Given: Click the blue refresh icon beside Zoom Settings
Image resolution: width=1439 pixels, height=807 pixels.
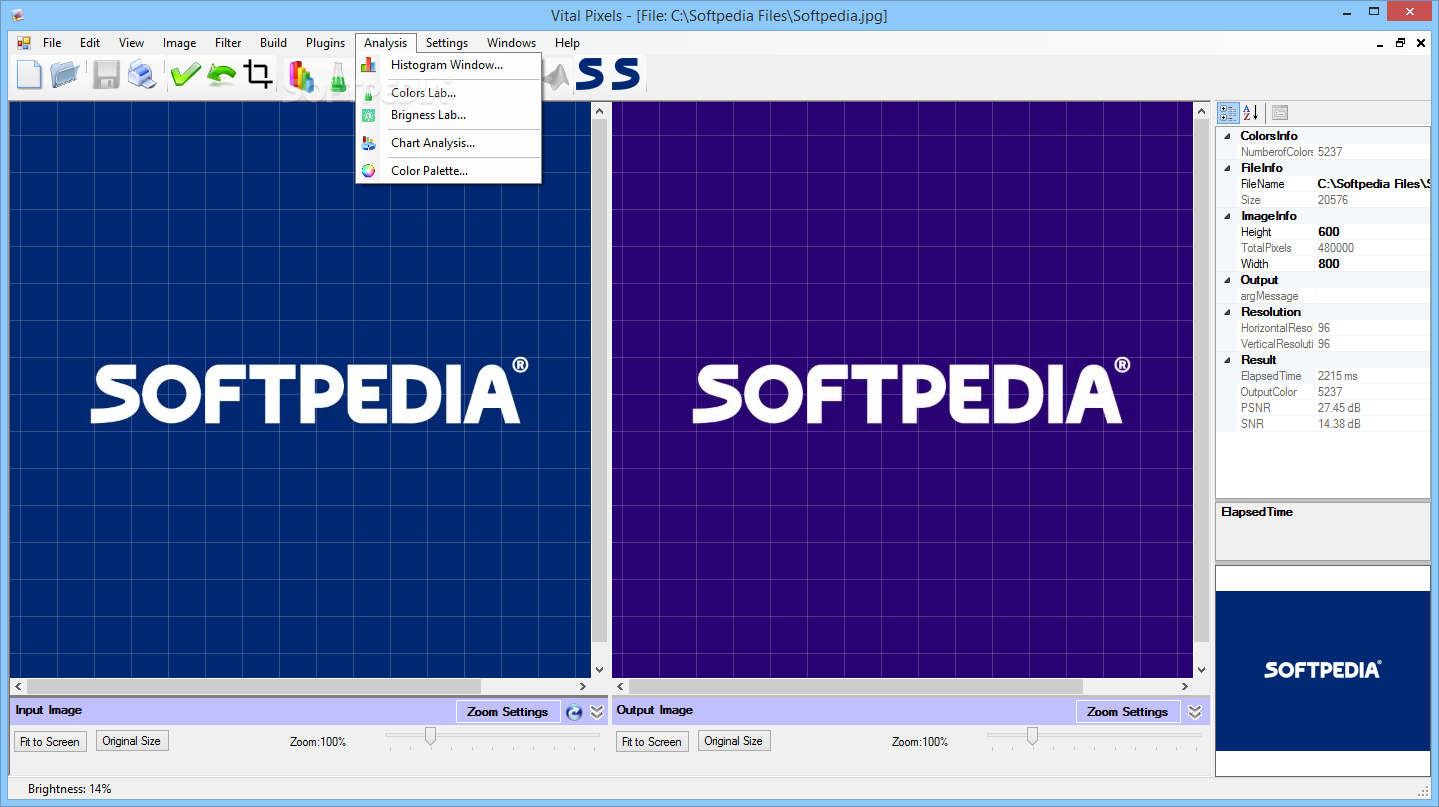Looking at the screenshot, I should [574, 712].
